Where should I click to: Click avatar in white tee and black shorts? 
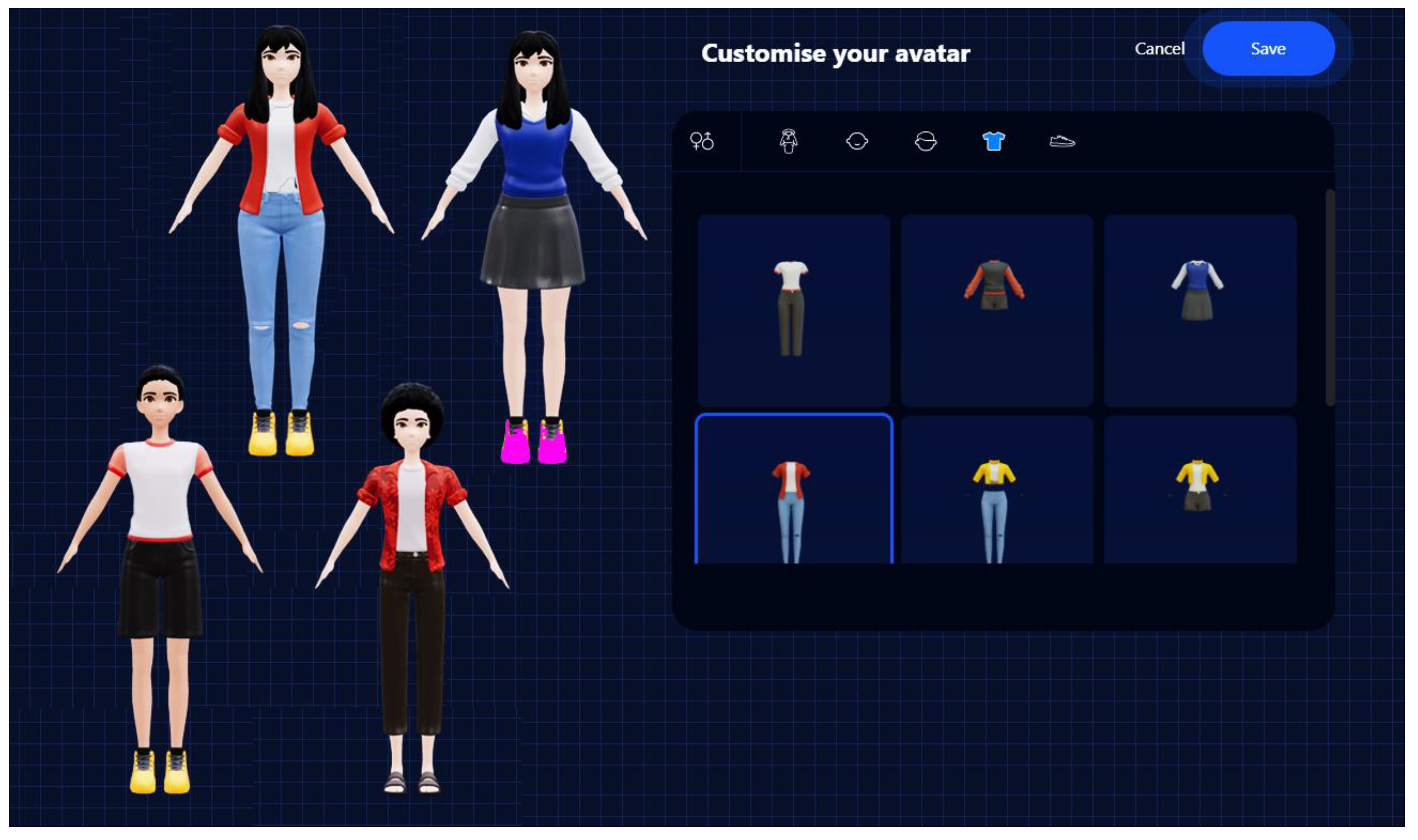(160, 579)
